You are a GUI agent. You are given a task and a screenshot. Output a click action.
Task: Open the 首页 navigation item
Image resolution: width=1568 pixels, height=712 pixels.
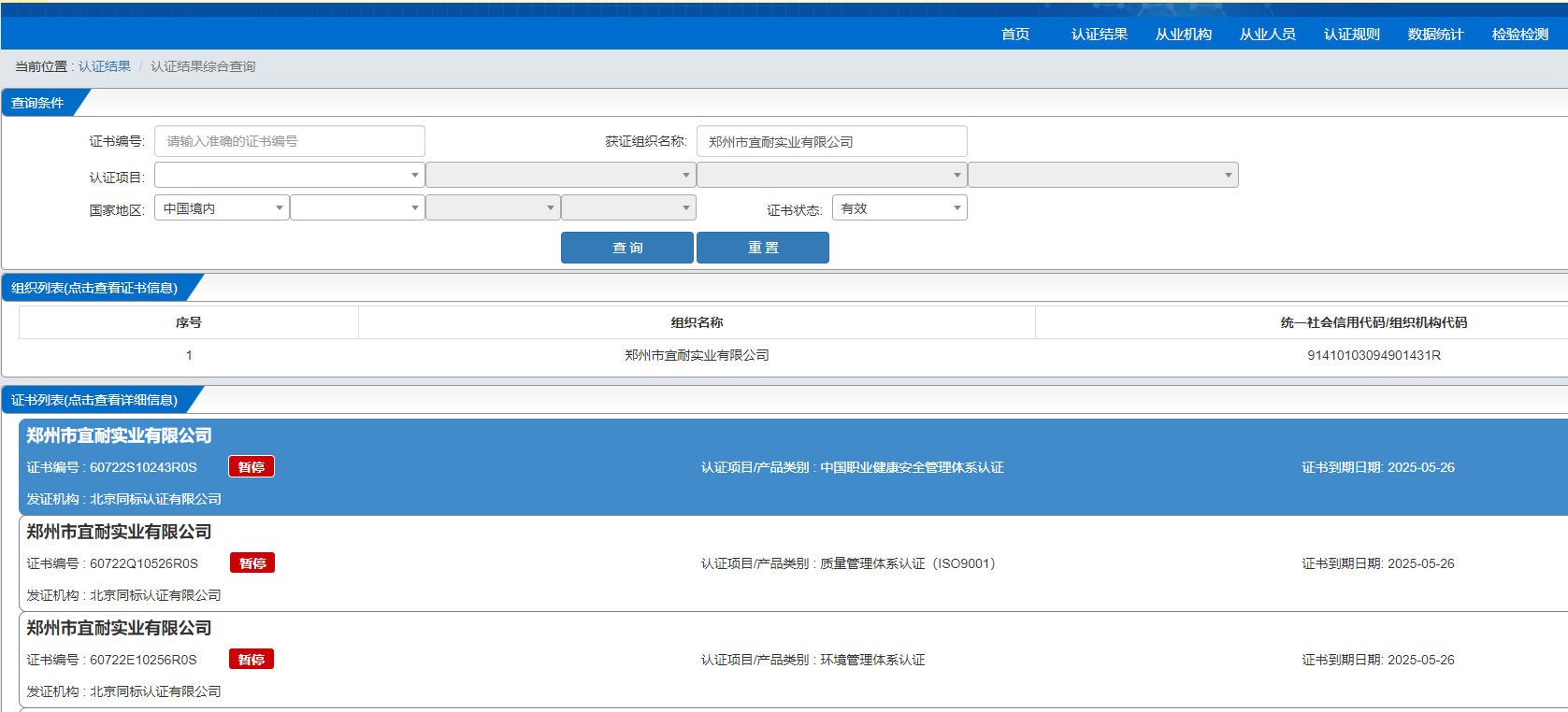(x=1014, y=35)
